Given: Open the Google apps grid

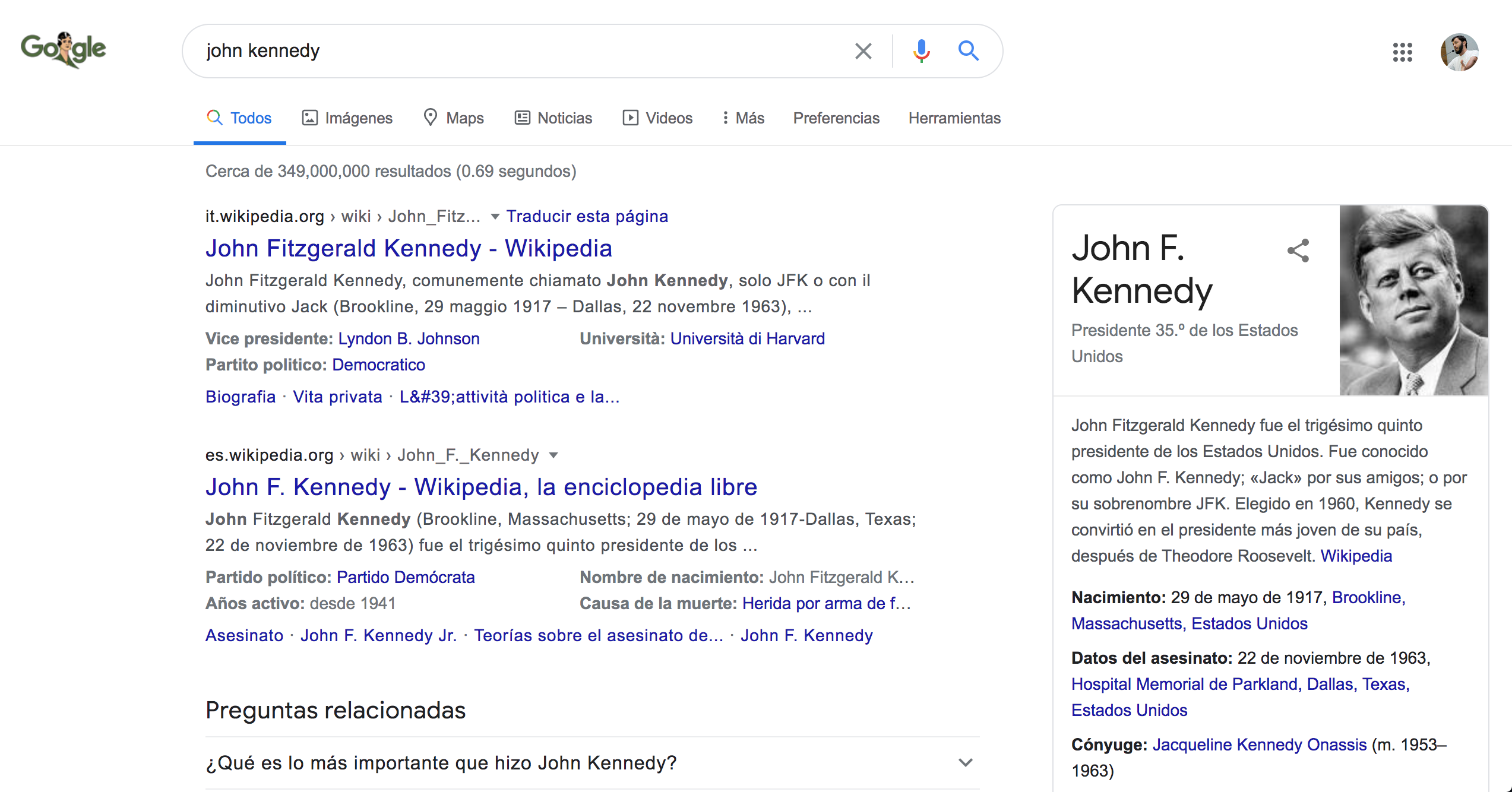Looking at the screenshot, I should pos(1402,52).
